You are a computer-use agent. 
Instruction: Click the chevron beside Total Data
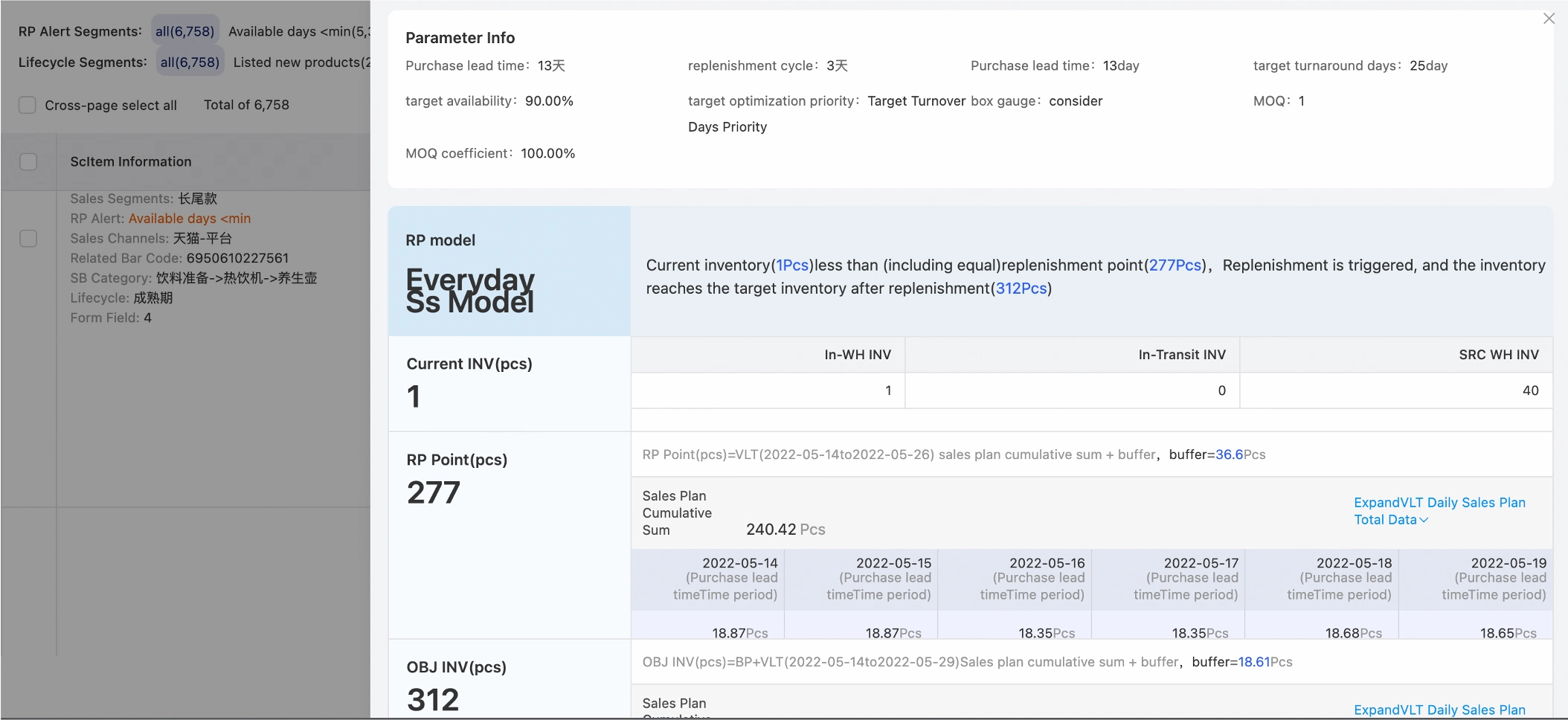click(1424, 520)
